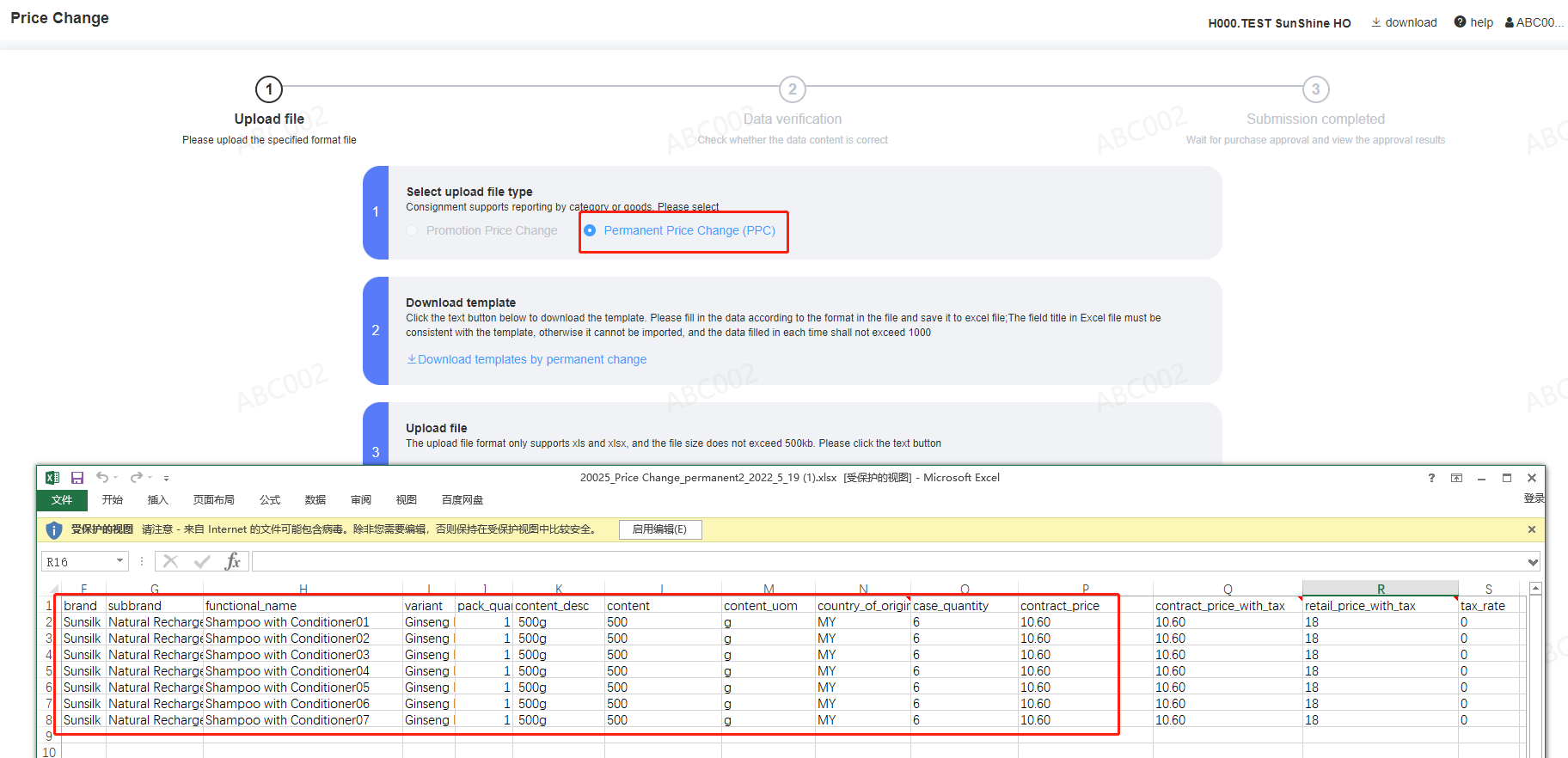Viewport: 1568px width, 758px height.
Task: Open the Name Box dropdown arrow
Action: point(119,561)
